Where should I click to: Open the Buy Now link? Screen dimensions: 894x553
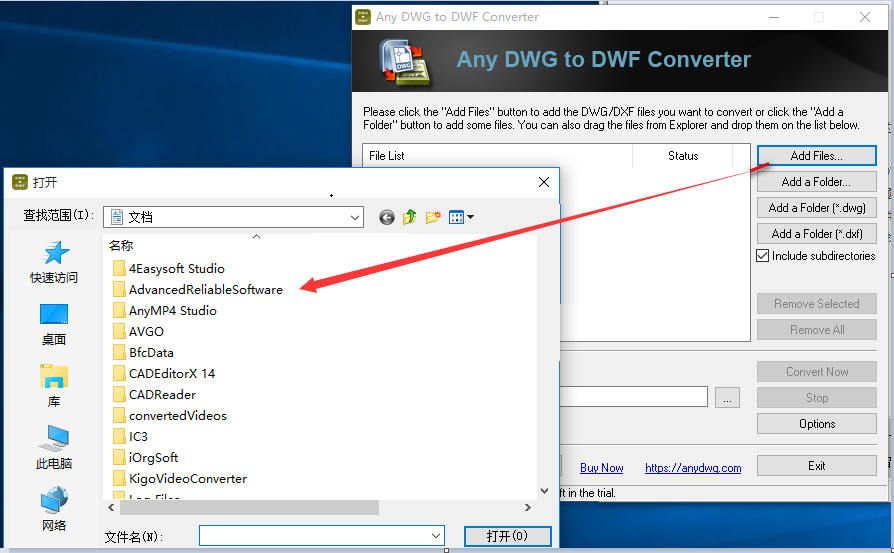(x=602, y=468)
